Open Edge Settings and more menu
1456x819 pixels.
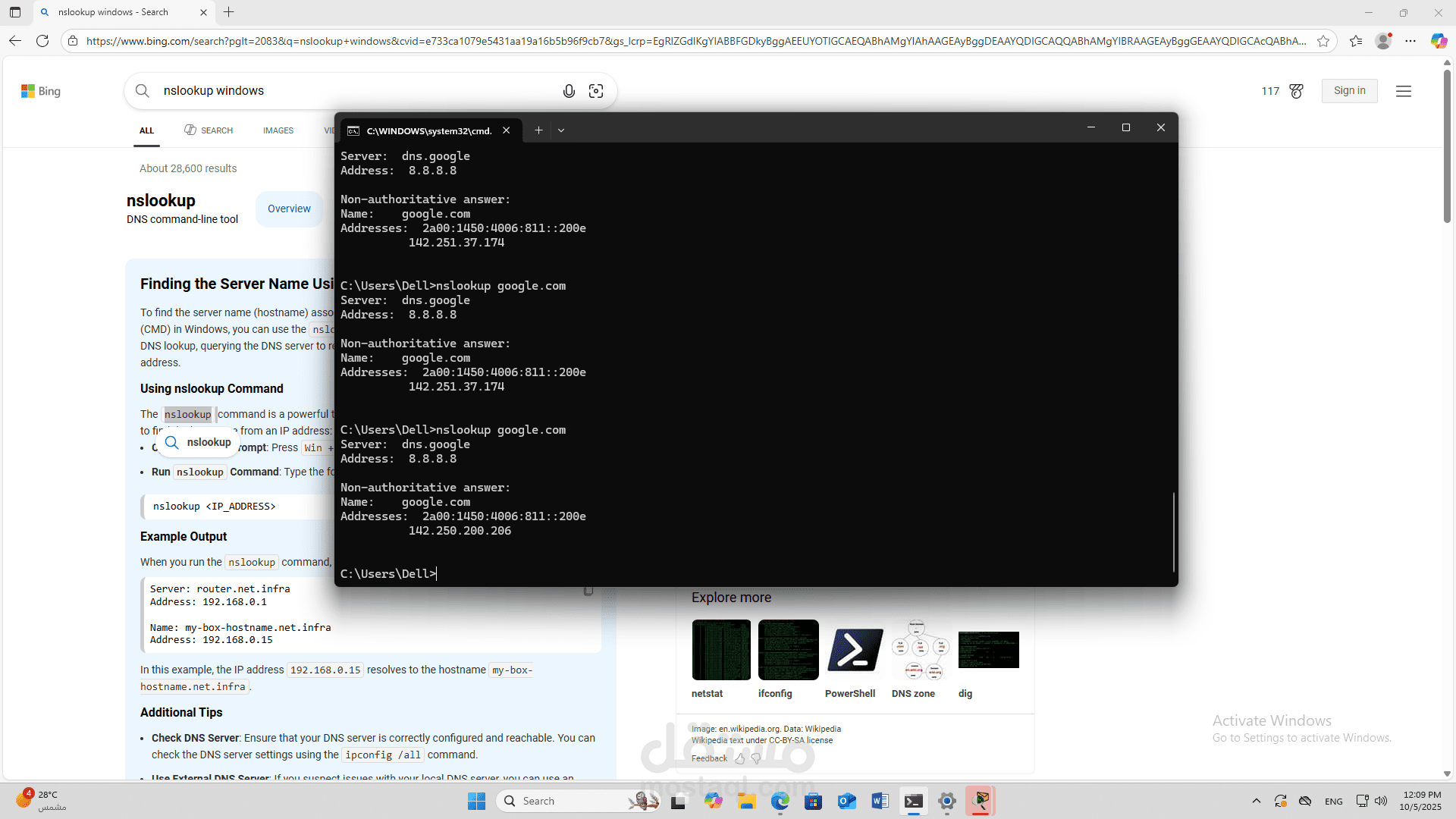click(1410, 41)
